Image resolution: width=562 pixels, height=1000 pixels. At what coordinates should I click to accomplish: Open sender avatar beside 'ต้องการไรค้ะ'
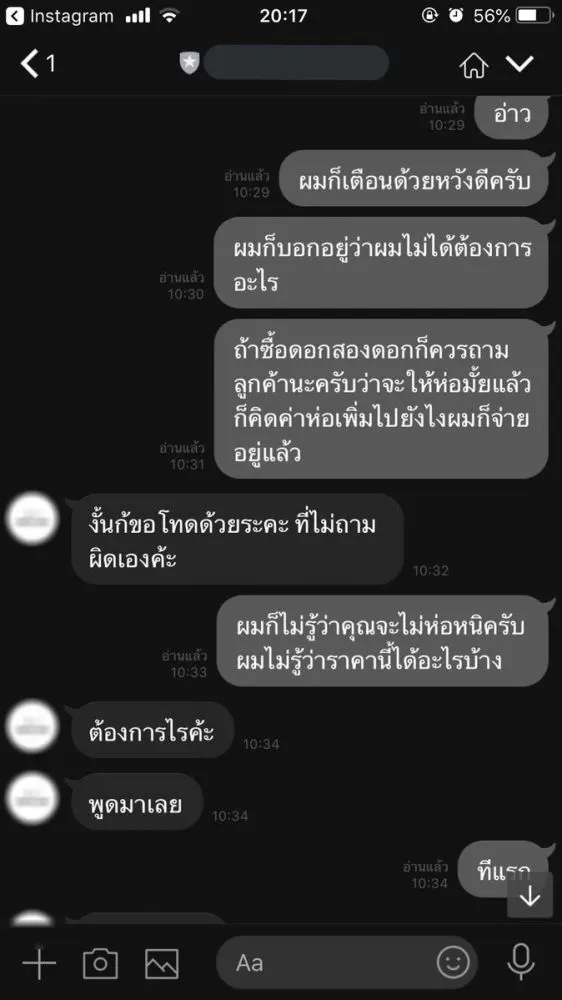pos(33,728)
